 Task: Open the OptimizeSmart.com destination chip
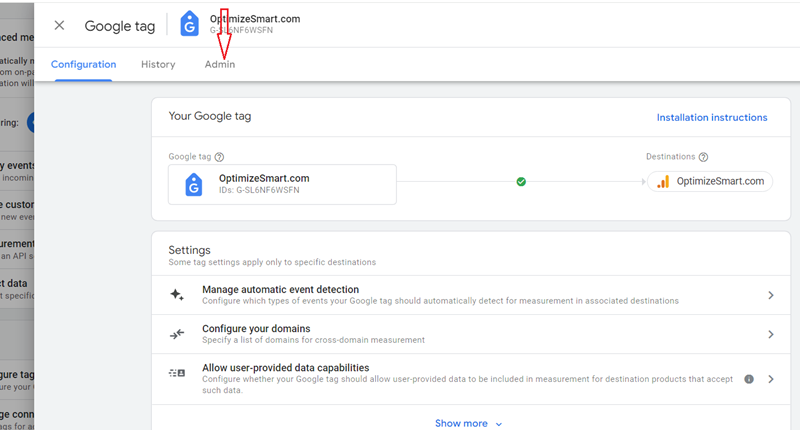tap(710, 182)
